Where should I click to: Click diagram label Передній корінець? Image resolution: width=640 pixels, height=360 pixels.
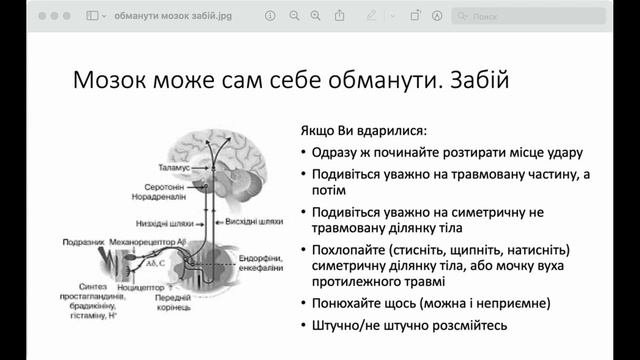click(x=173, y=302)
